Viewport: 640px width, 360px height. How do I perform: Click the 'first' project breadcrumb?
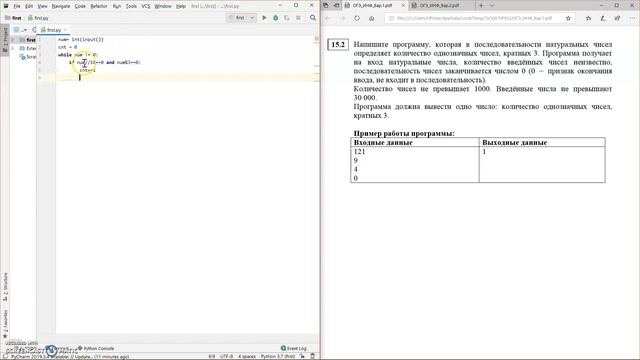13,18
